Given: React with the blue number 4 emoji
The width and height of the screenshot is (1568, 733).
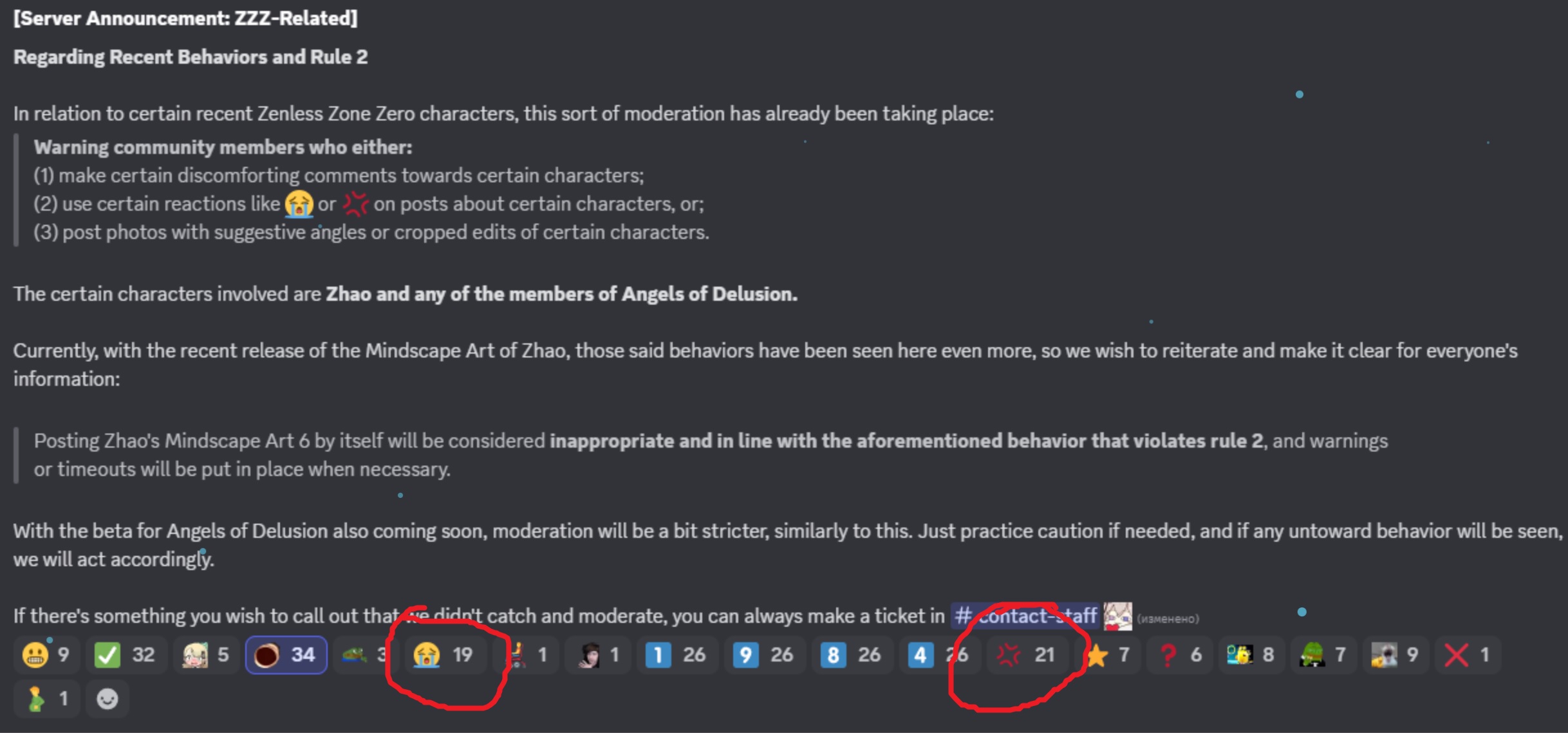Looking at the screenshot, I should (x=940, y=655).
